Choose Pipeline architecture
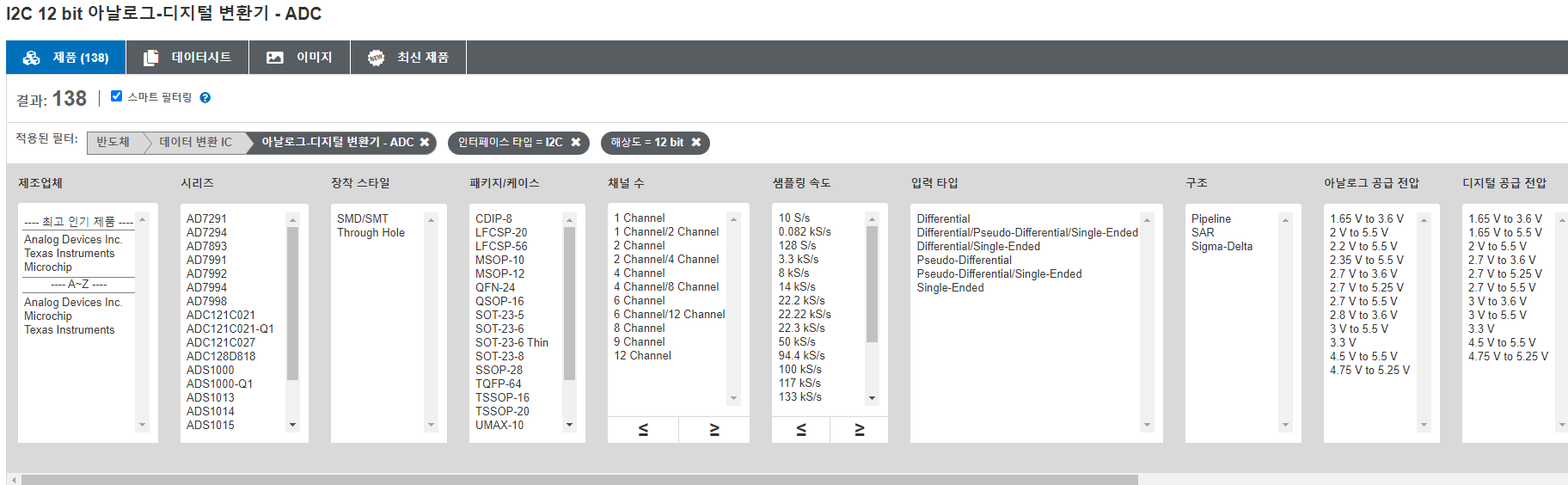 coord(1211,218)
